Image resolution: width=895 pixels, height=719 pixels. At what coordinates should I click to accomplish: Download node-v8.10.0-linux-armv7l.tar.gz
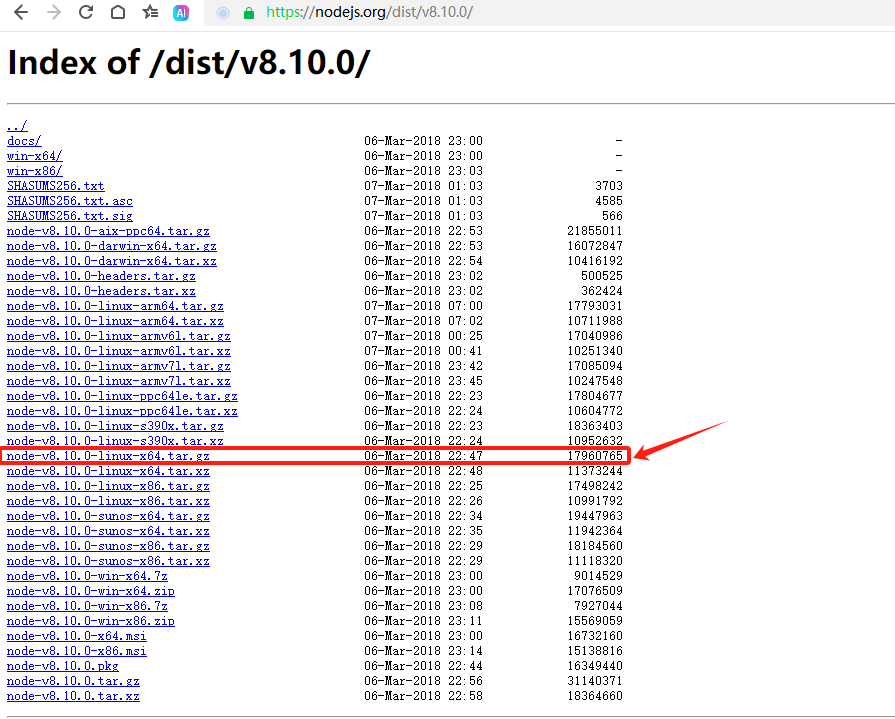tap(119, 366)
